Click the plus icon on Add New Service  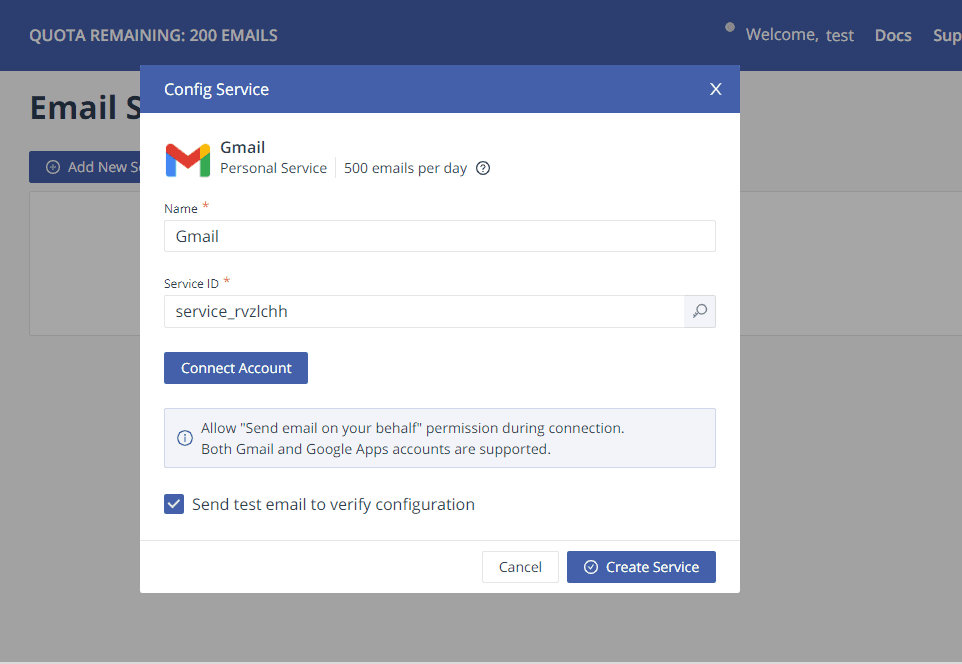point(53,167)
